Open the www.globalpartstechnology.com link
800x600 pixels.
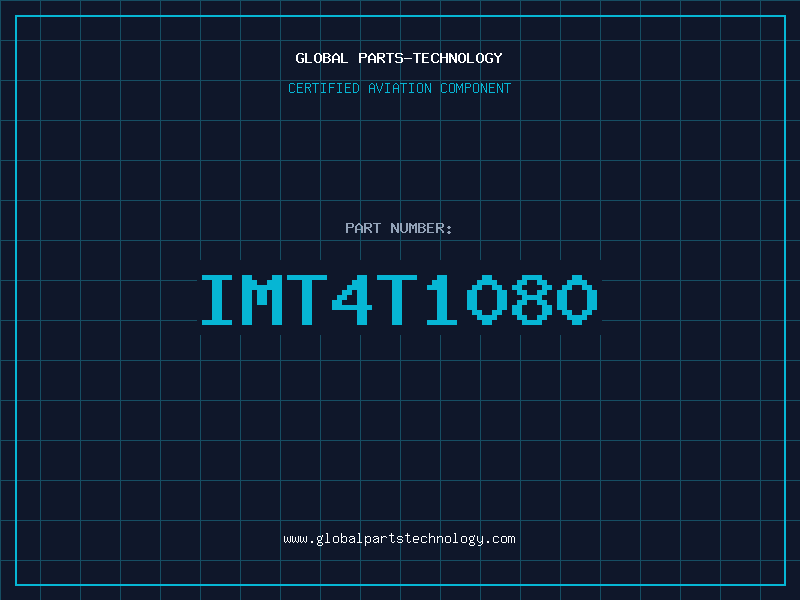pos(399,539)
